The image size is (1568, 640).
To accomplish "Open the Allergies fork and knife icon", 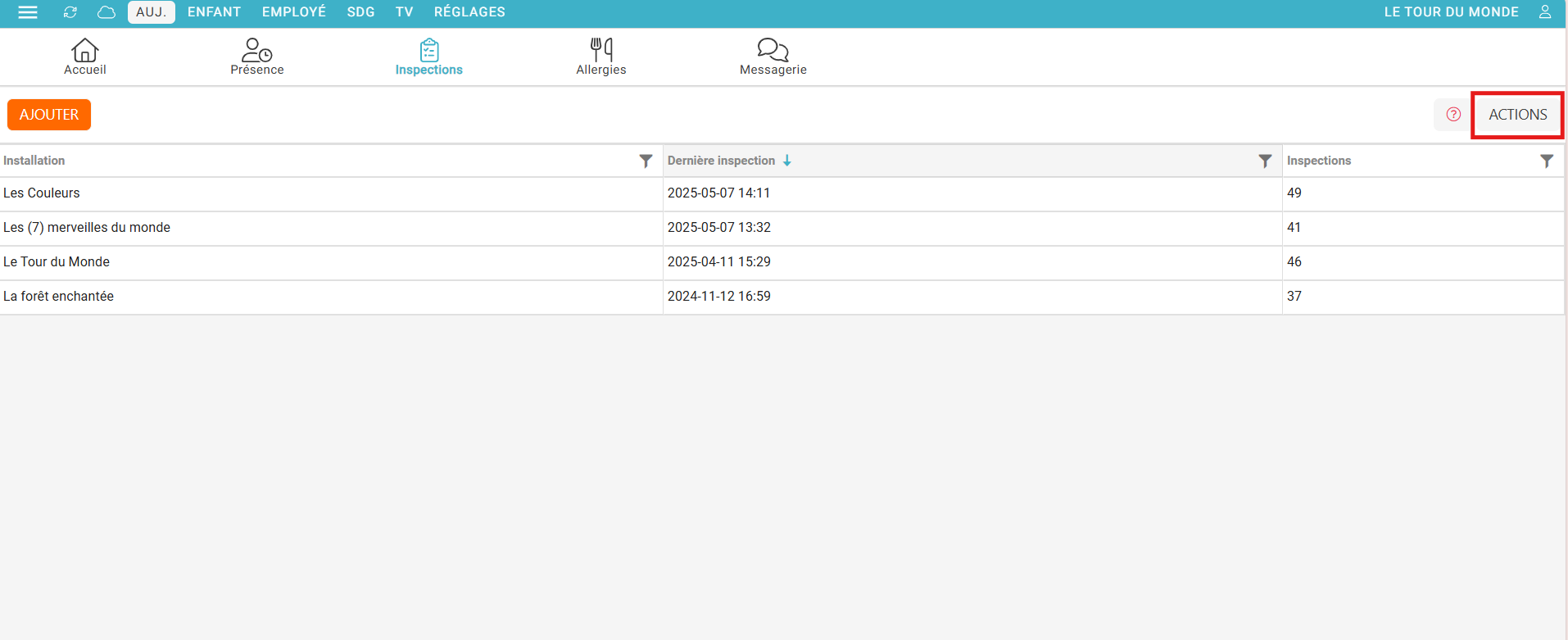I will 601,50.
